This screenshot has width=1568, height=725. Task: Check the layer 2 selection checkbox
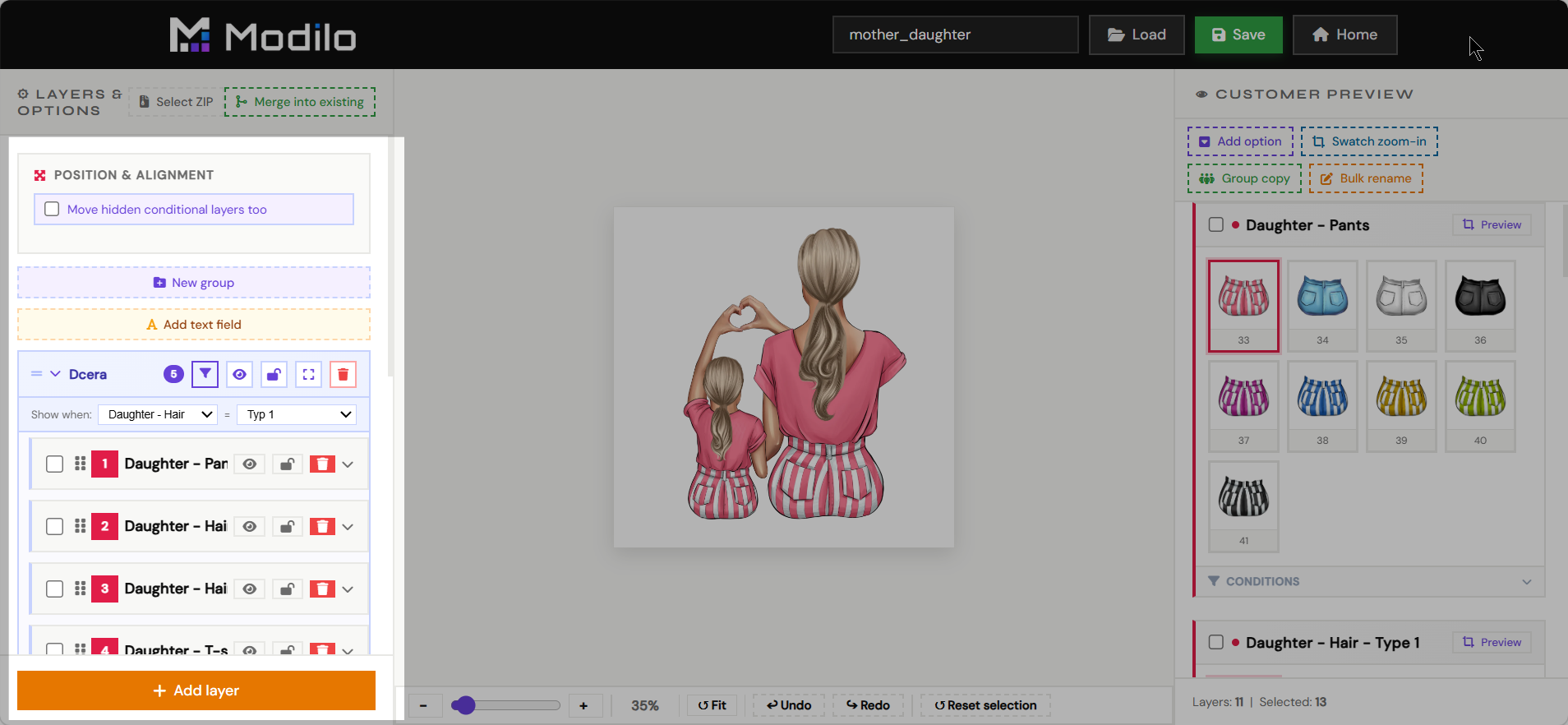click(54, 527)
